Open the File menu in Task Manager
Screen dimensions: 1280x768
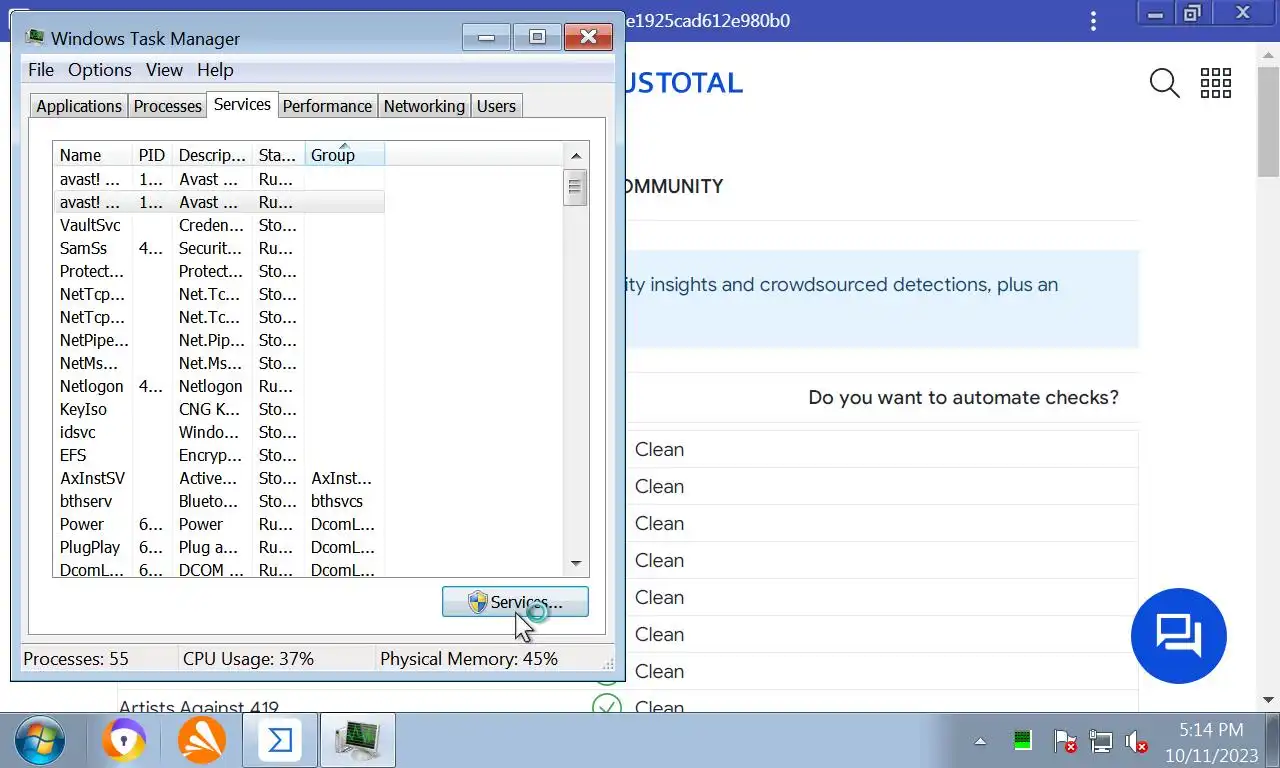point(41,70)
